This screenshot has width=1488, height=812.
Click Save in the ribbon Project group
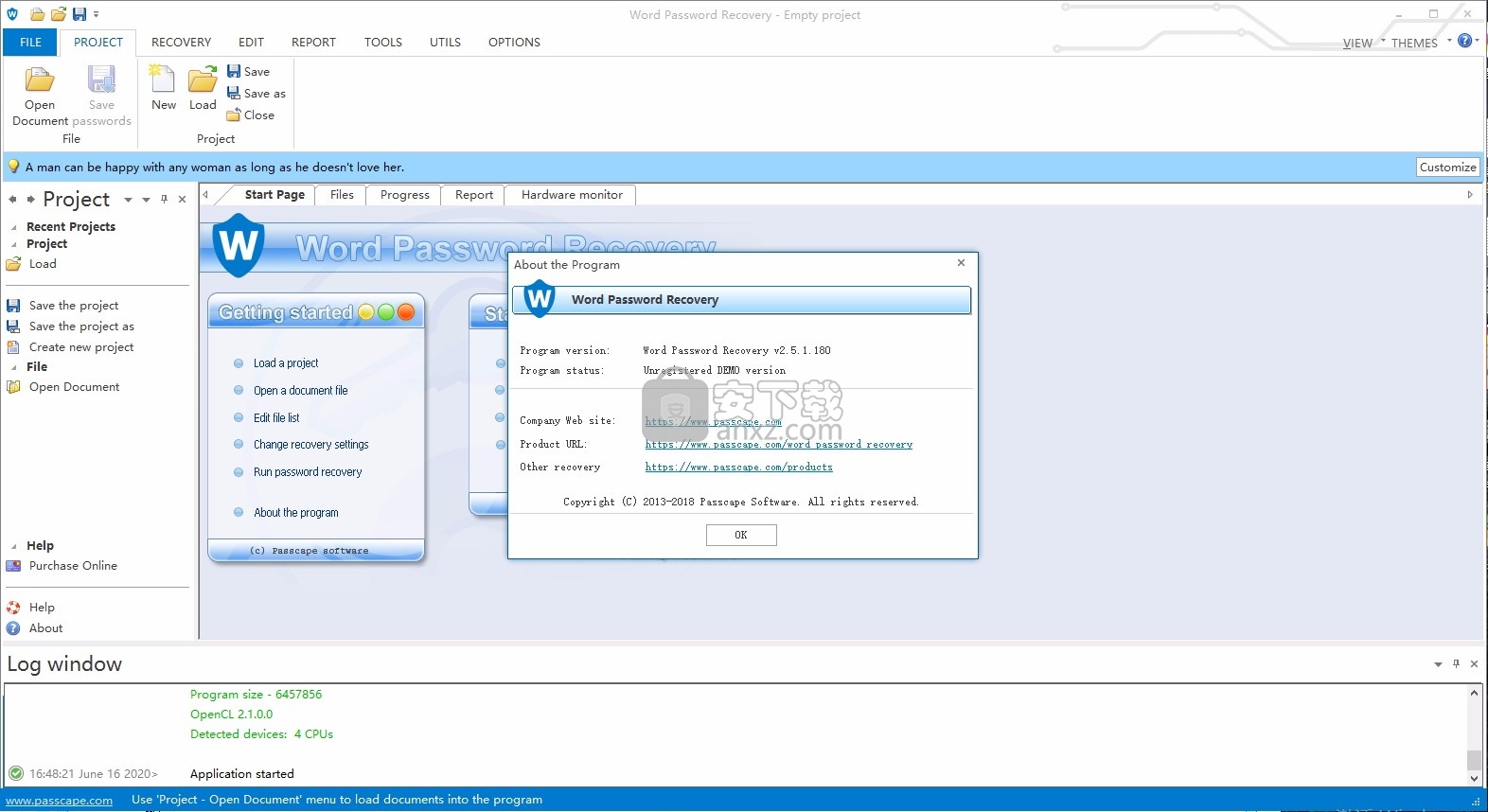coord(248,71)
